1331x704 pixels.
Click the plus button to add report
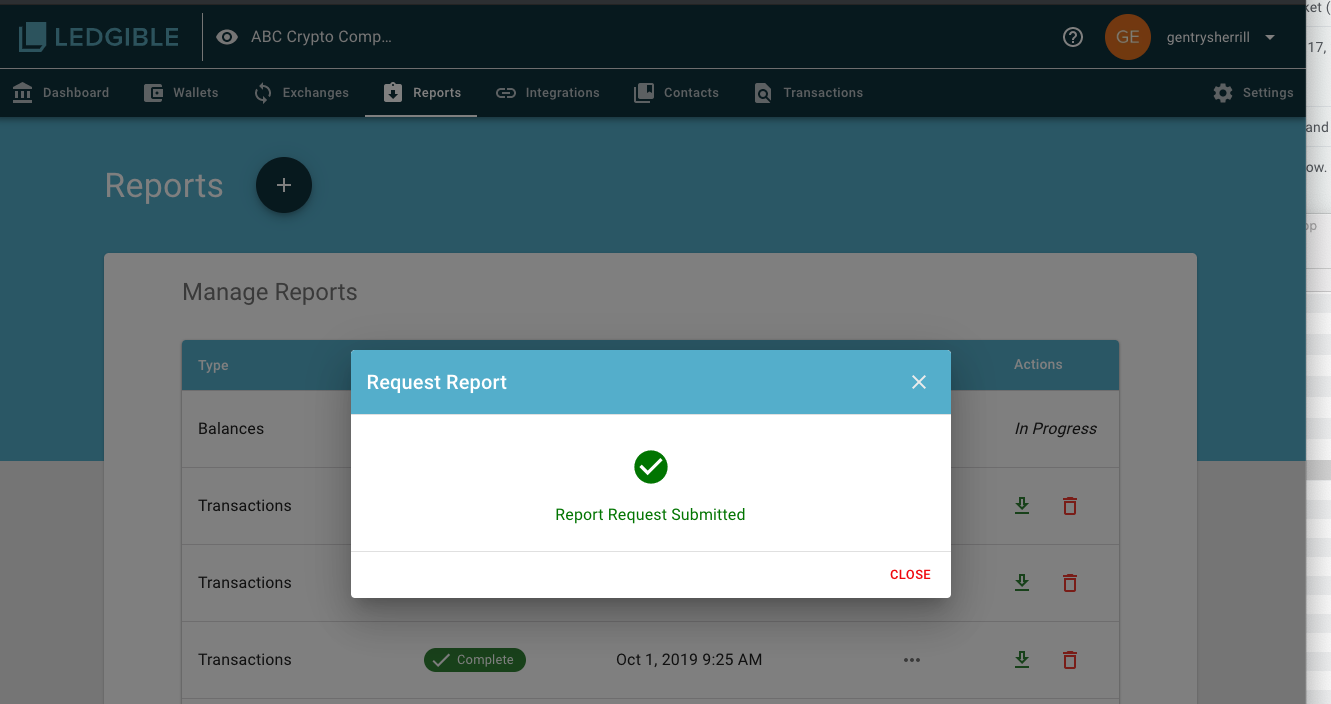[284, 186]
